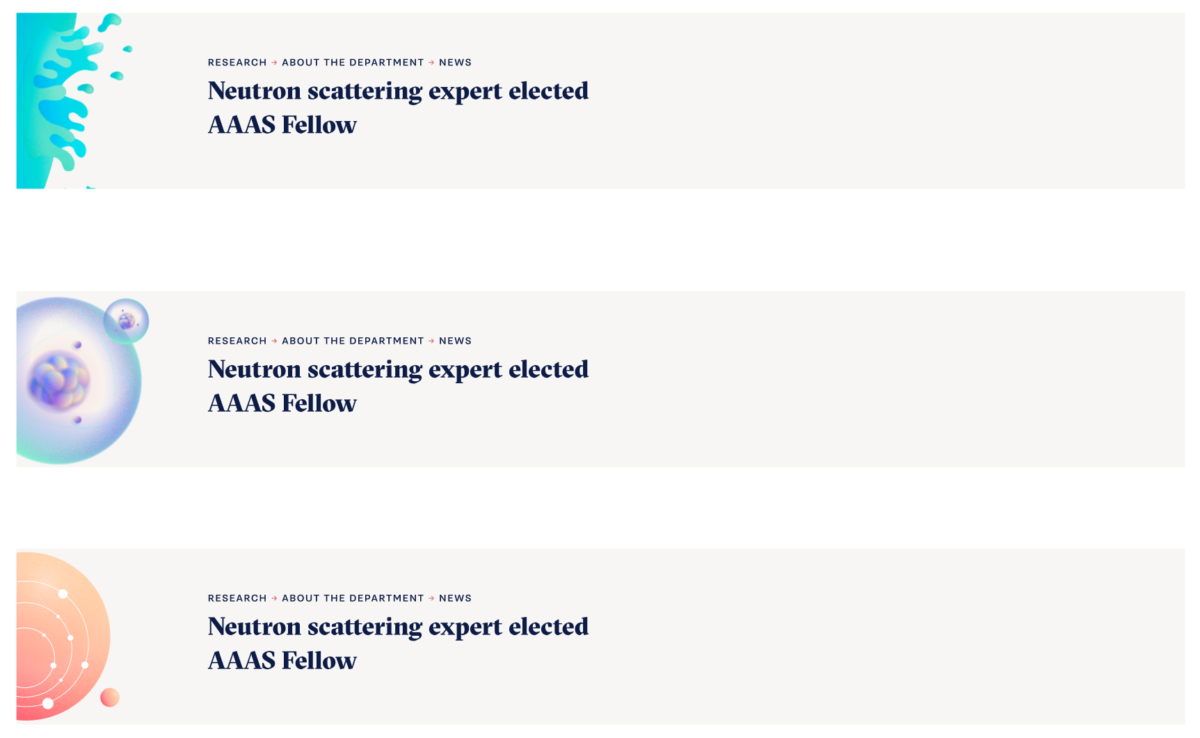The image size is (1200, 738).
Task: Click the small bubble above the large cell
Action: (126, 321)
